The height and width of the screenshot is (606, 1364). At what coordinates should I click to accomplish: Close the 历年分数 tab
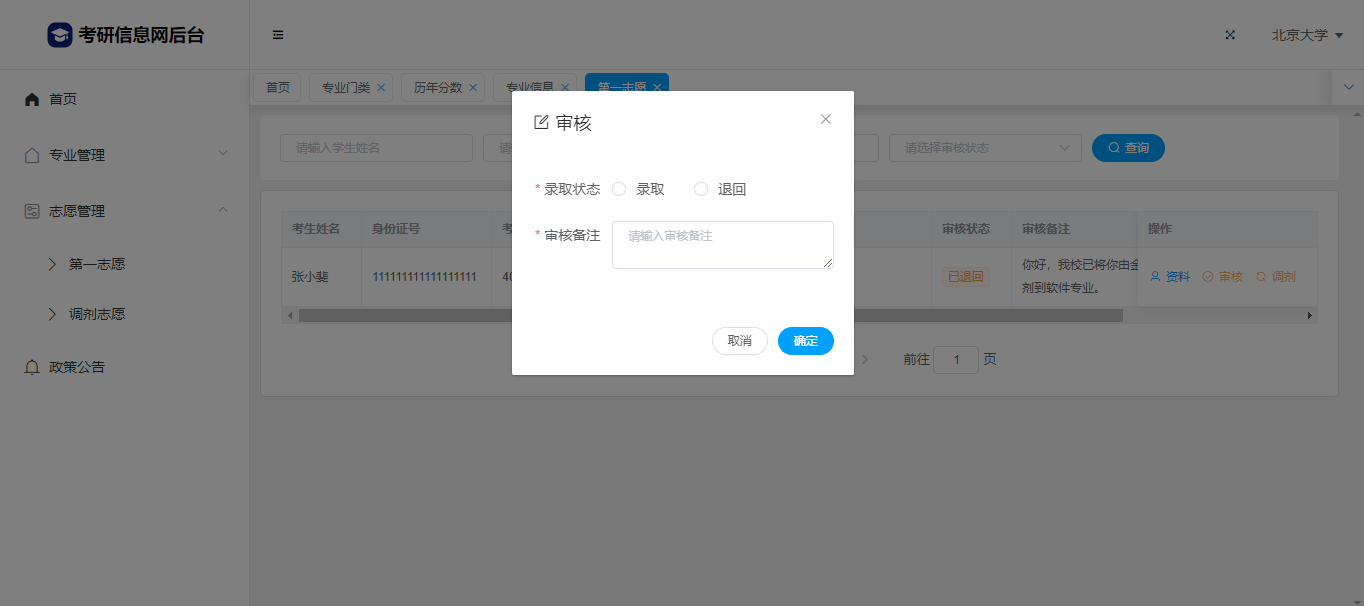coord(473,88)
